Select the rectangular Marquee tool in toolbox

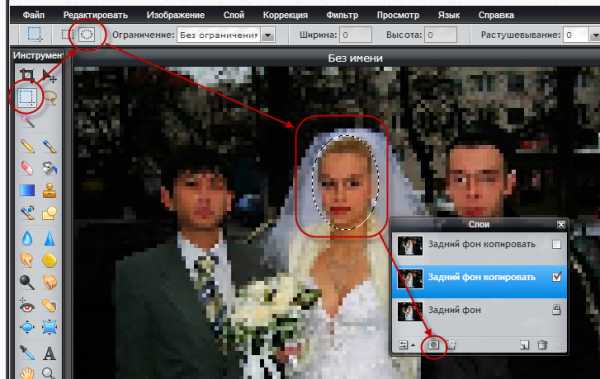pos(26,97)
